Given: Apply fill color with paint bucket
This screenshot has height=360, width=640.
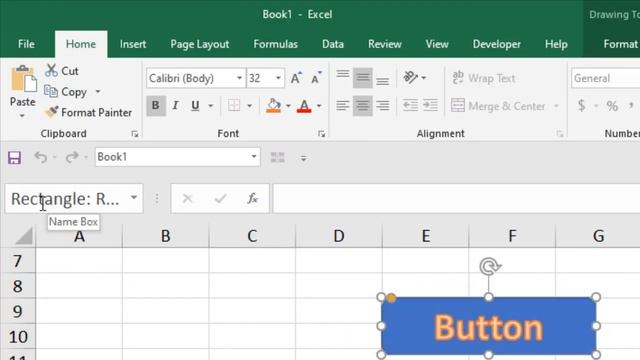Looking at the screenshot, I should (x=273, y=106).
